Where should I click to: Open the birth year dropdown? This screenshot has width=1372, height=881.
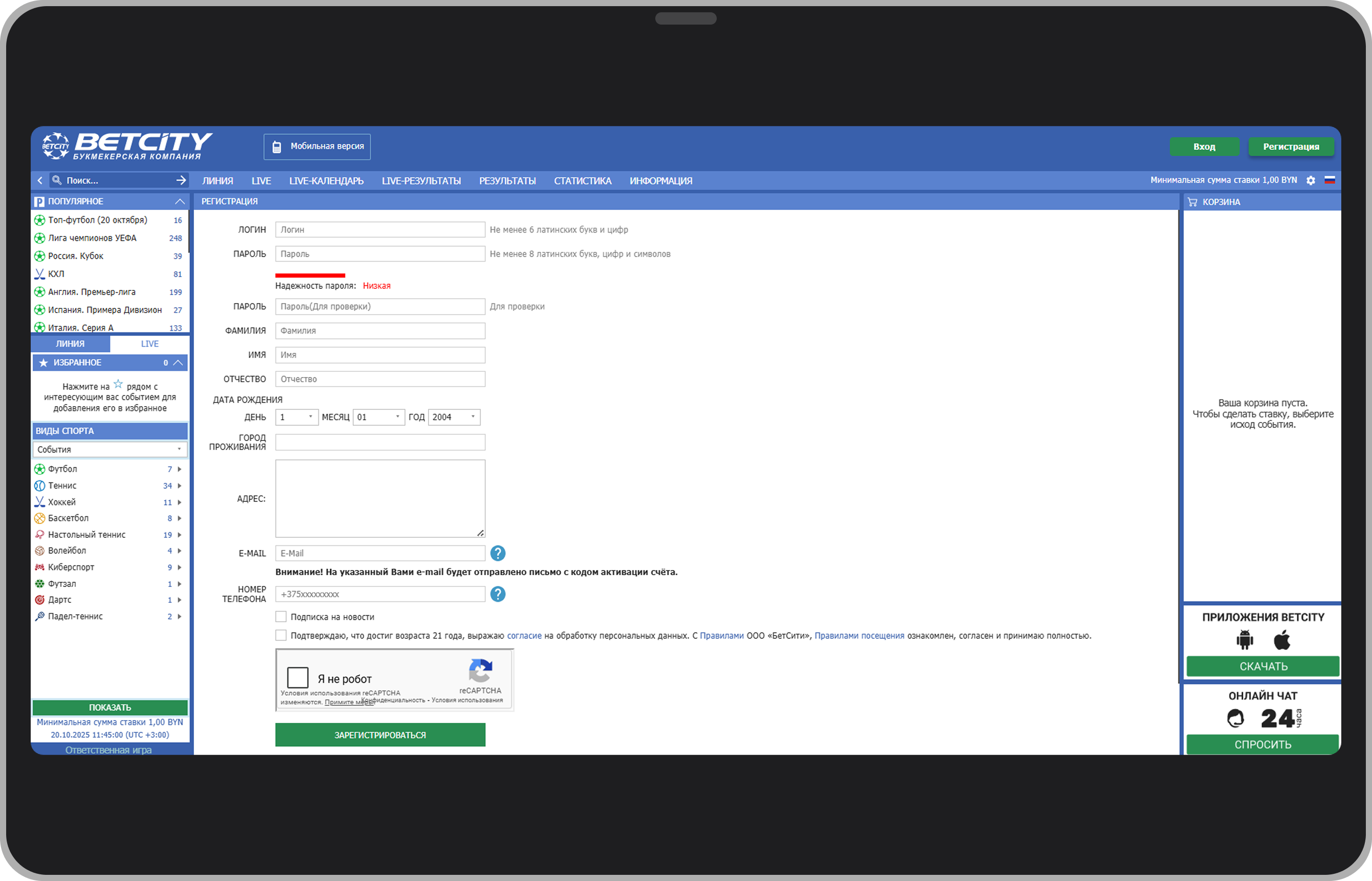454,417
